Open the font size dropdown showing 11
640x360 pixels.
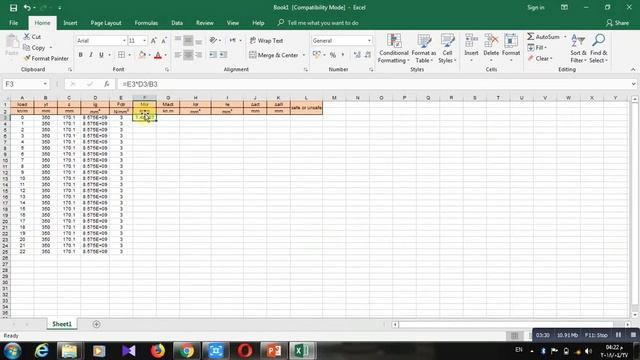(x=144, y=41)
